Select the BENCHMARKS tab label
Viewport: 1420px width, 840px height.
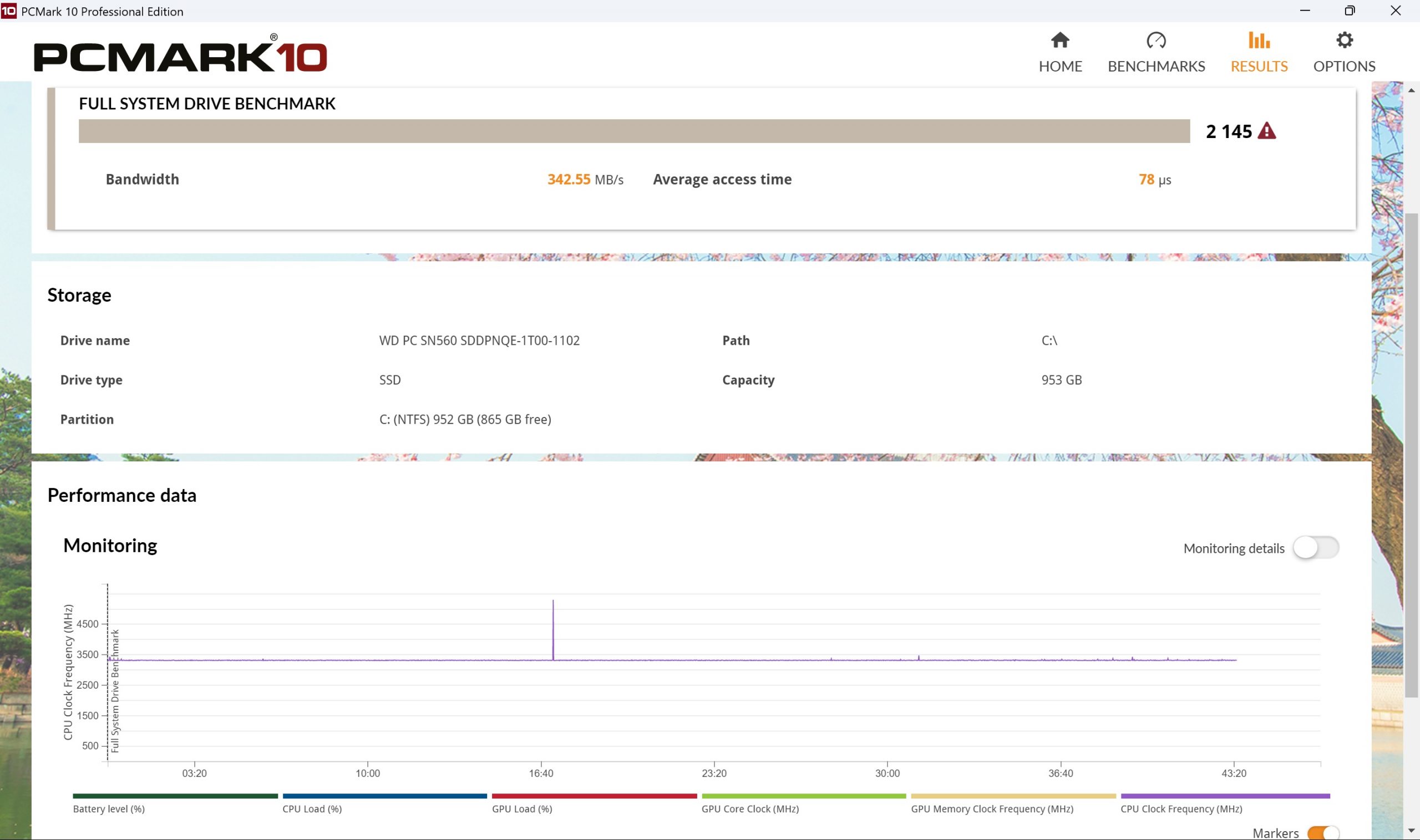(1155, 66)
